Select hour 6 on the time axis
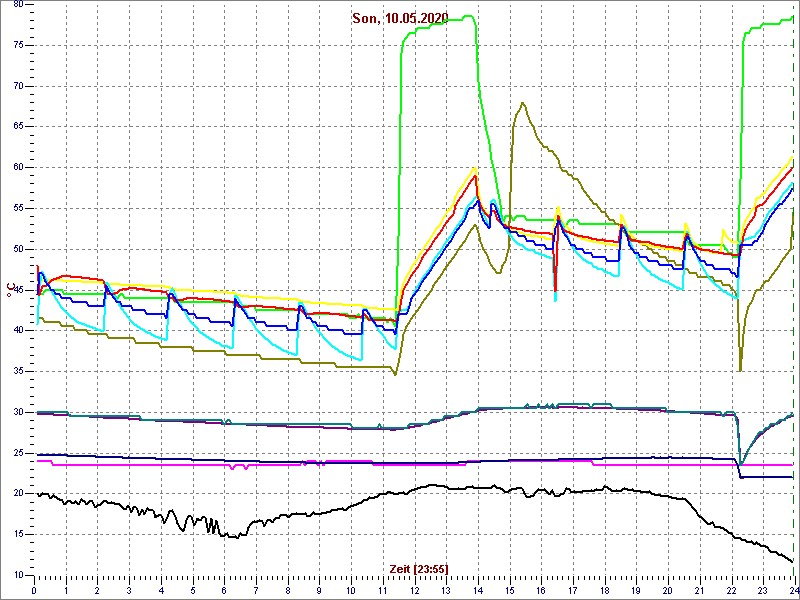The image size is (800, 600). 224,591
